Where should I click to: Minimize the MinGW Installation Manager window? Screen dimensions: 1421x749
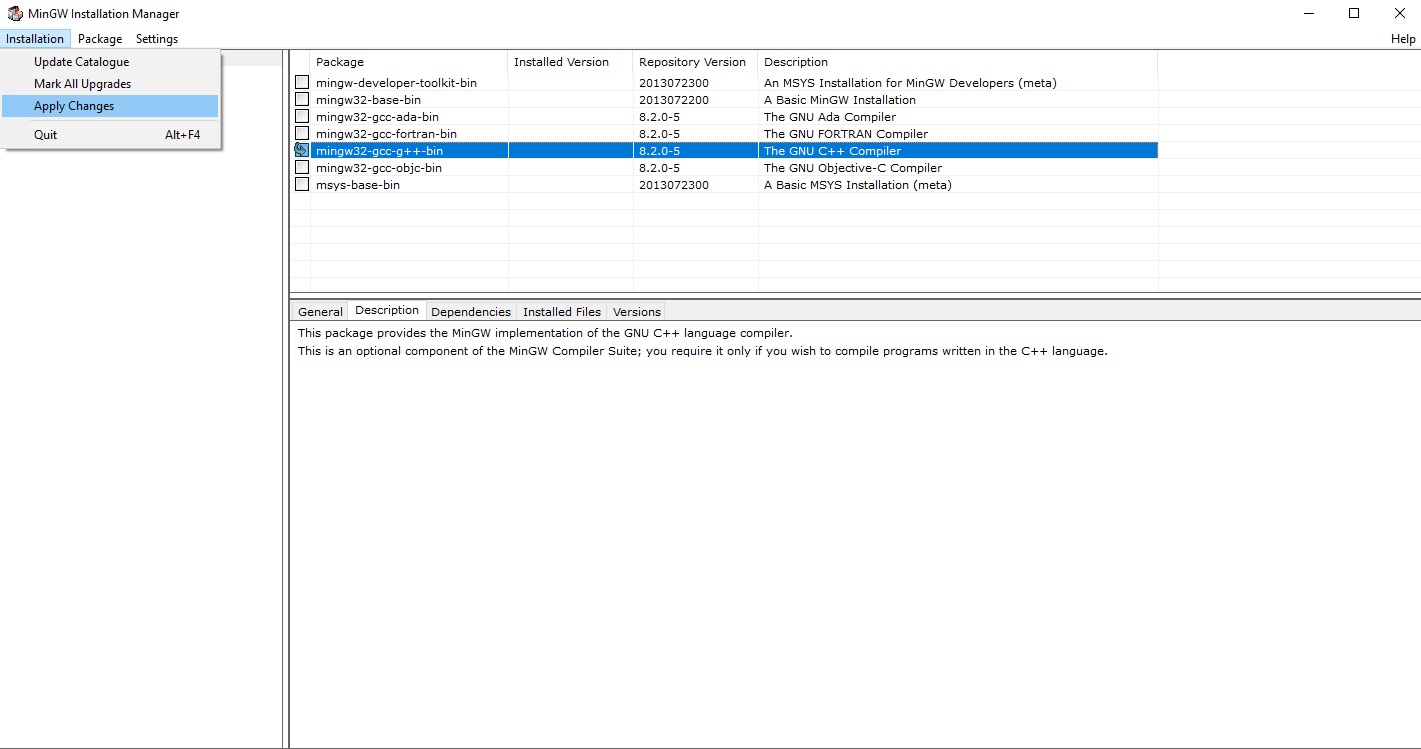pyautogui.click(x=1309, y=14)
